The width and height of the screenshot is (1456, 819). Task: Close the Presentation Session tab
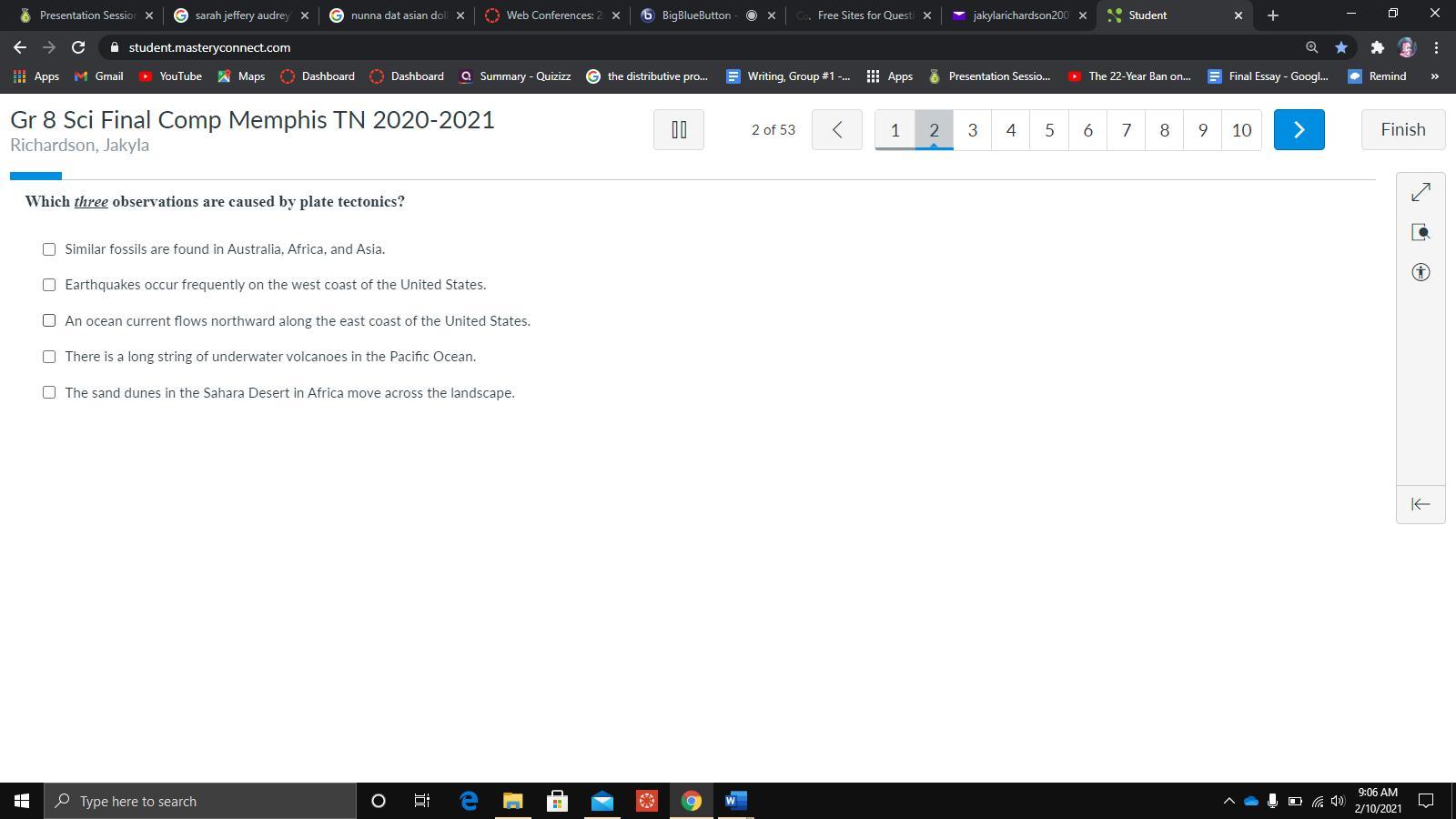pos(149,15)
